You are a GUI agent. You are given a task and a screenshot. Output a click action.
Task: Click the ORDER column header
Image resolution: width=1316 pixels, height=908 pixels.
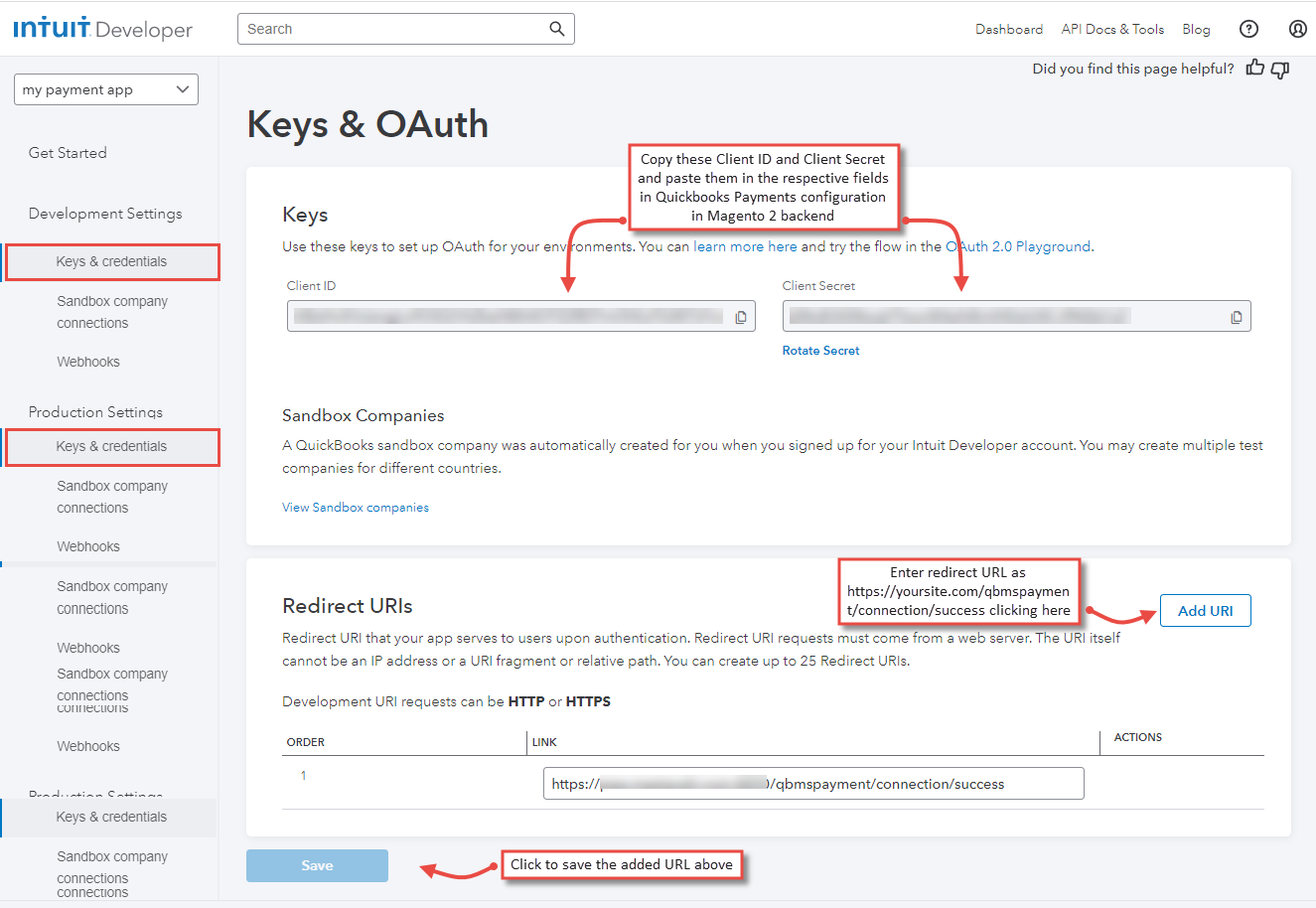coord(306,742)
